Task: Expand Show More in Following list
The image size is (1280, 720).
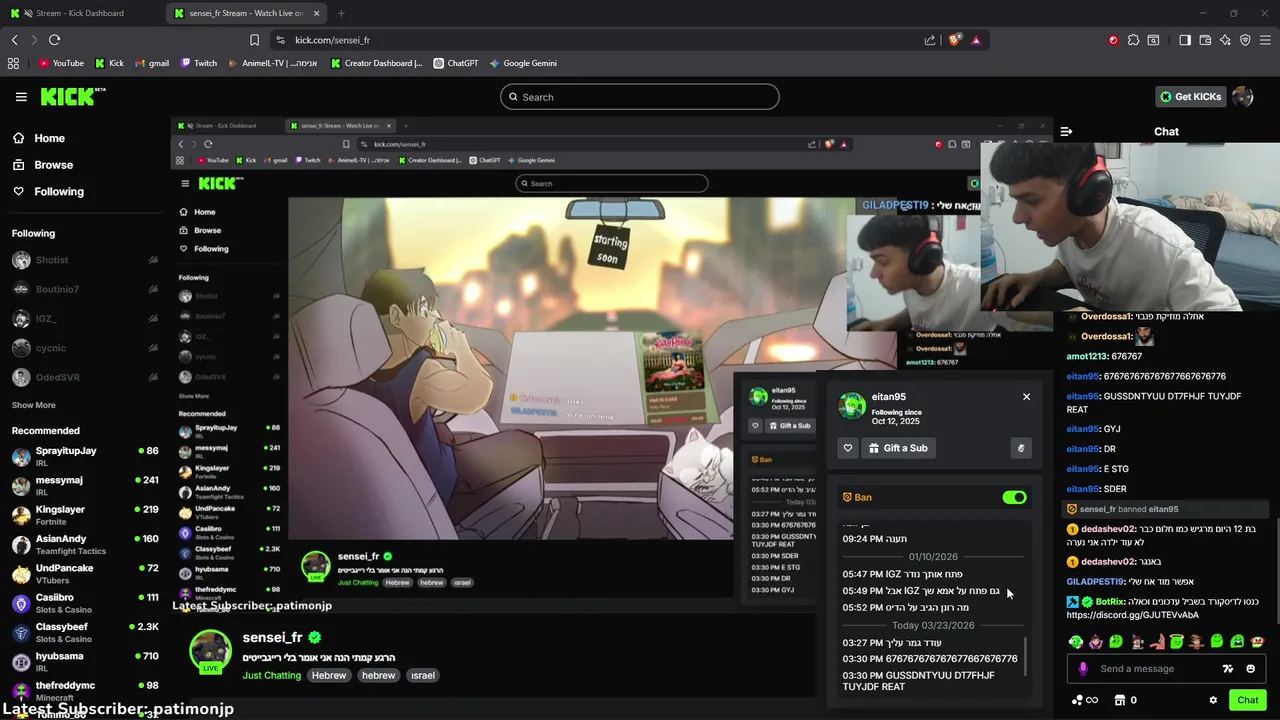Action: [x=33, y=405]
